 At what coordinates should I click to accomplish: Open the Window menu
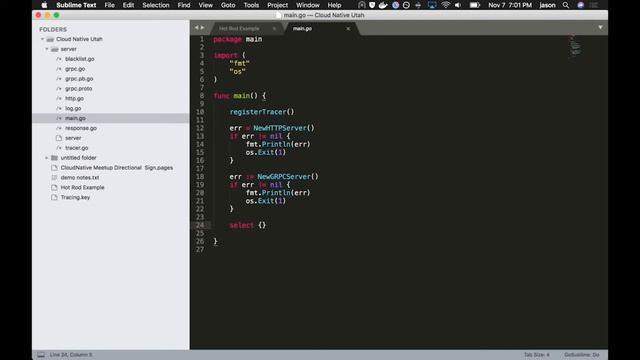tap(307, 5)
